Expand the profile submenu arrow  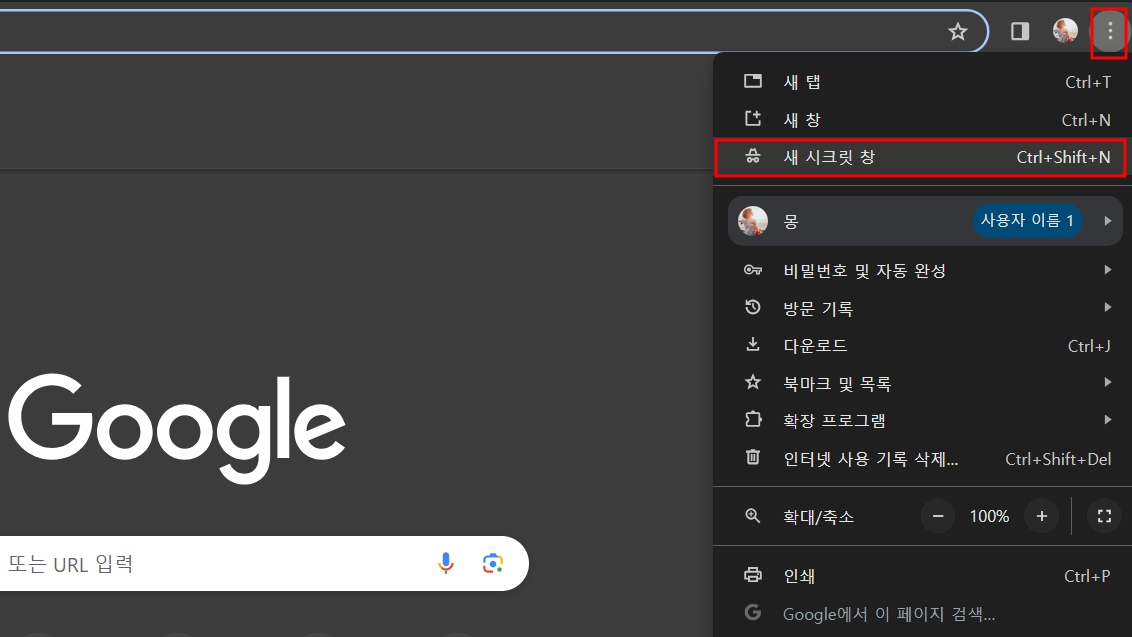pyautogui.click(x=1107, y=221)
